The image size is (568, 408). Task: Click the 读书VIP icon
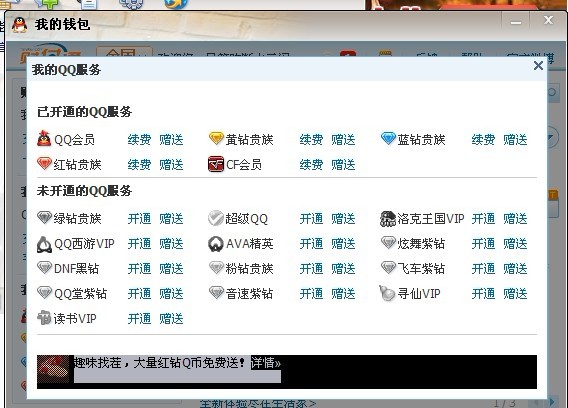point(44,318)
